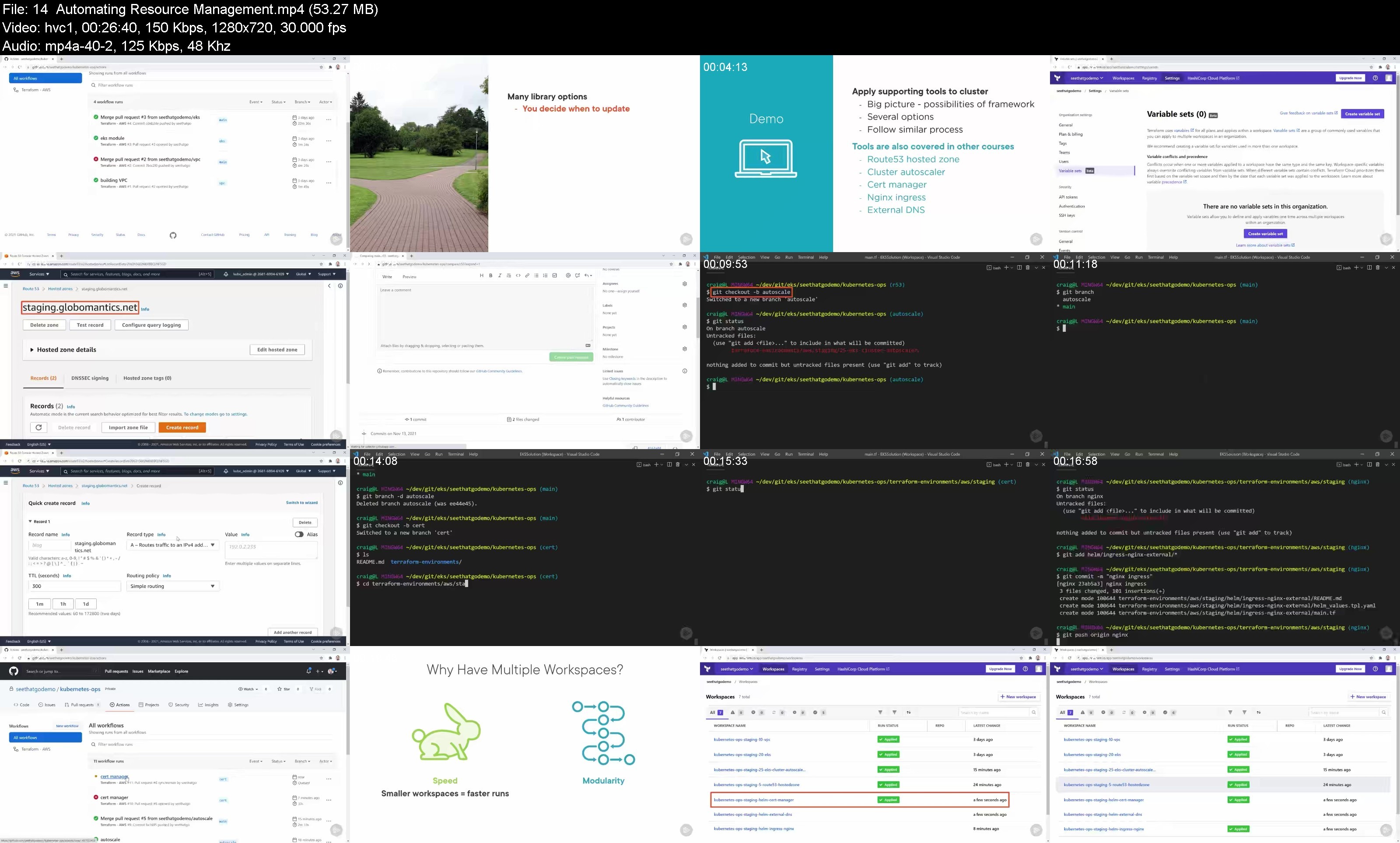The image size is (1400, 843).
Task: Add a link using the chain icon
Action: 527,275
